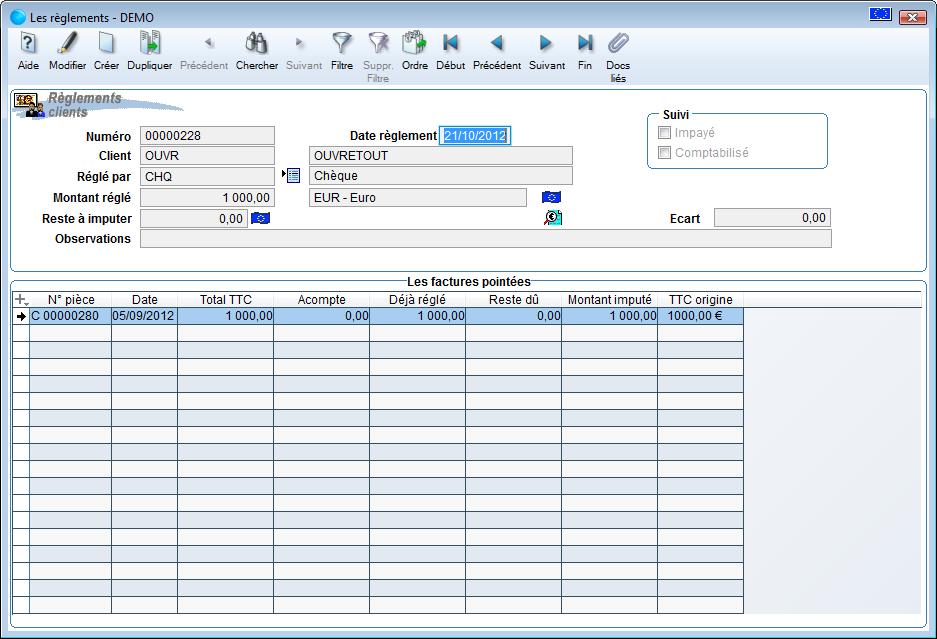Select the date cell 05/09/2012
The image size is (937, 639).
pyautogui.click(x=145, y=316)
